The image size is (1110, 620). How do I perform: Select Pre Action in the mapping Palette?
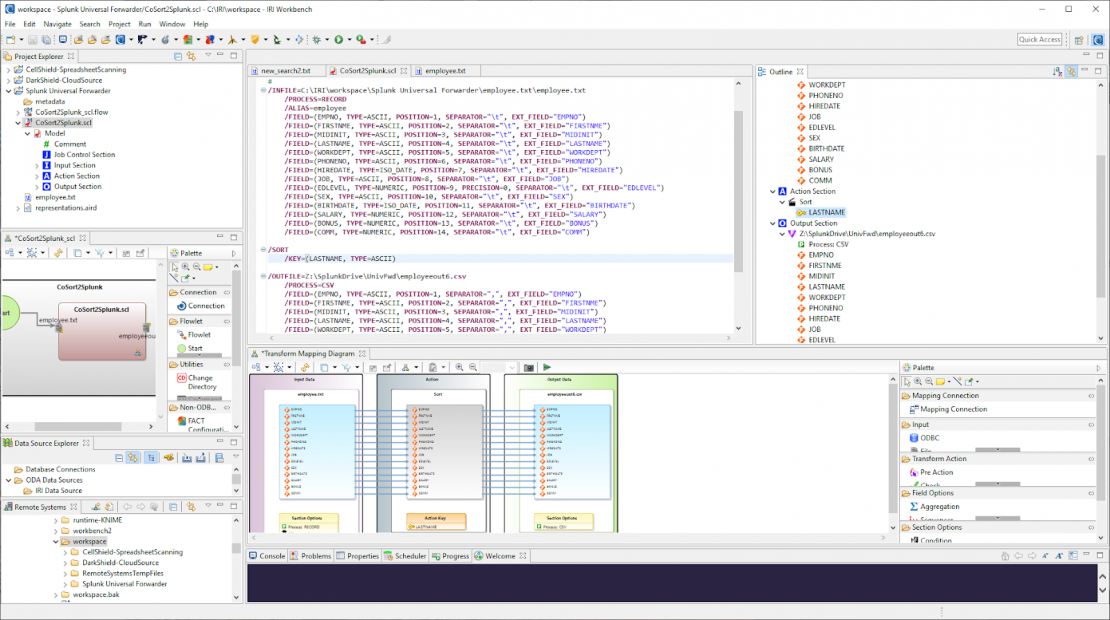(x=931, y=472)
